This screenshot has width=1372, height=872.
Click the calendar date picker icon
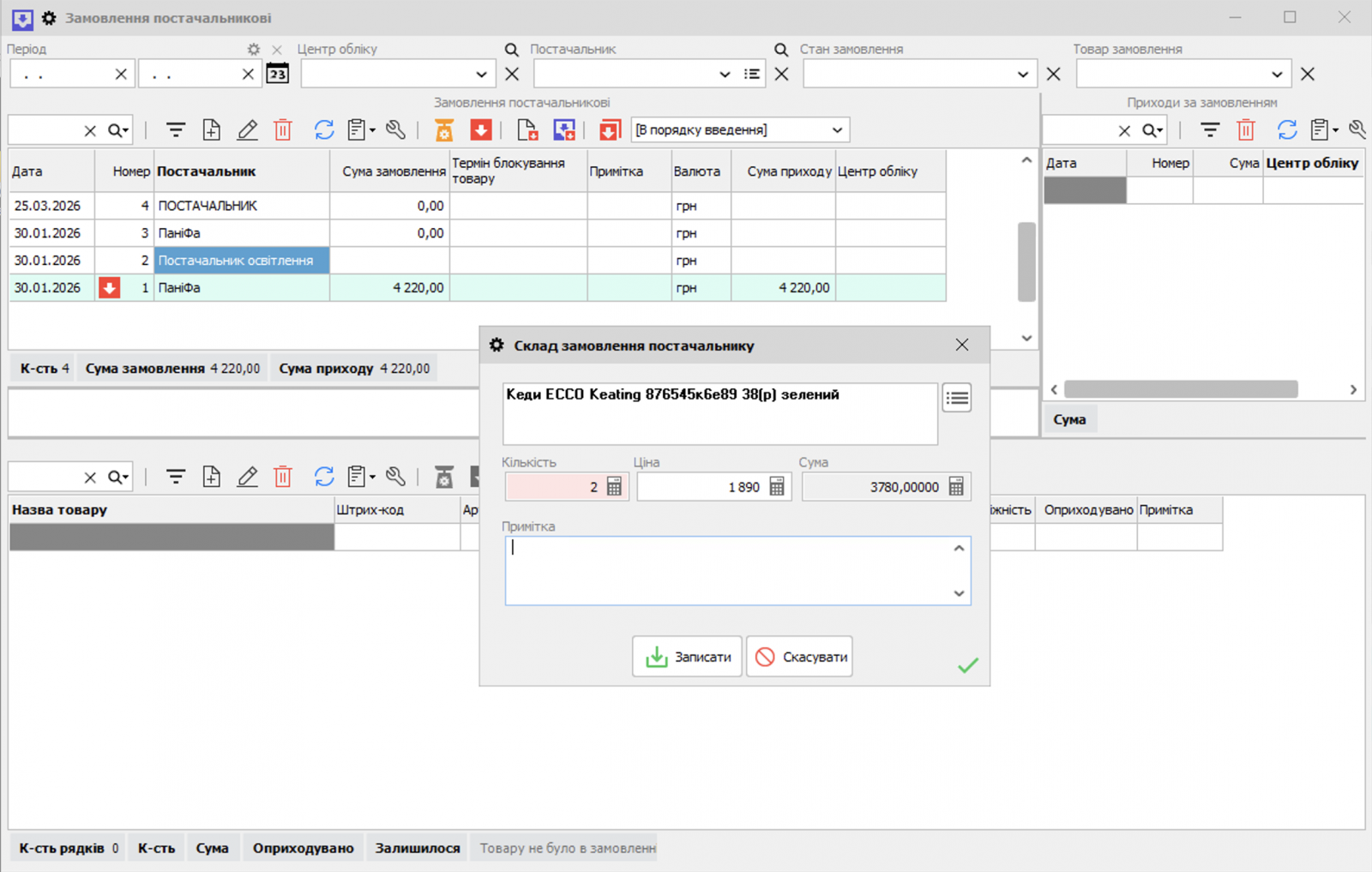coord(277,74)
